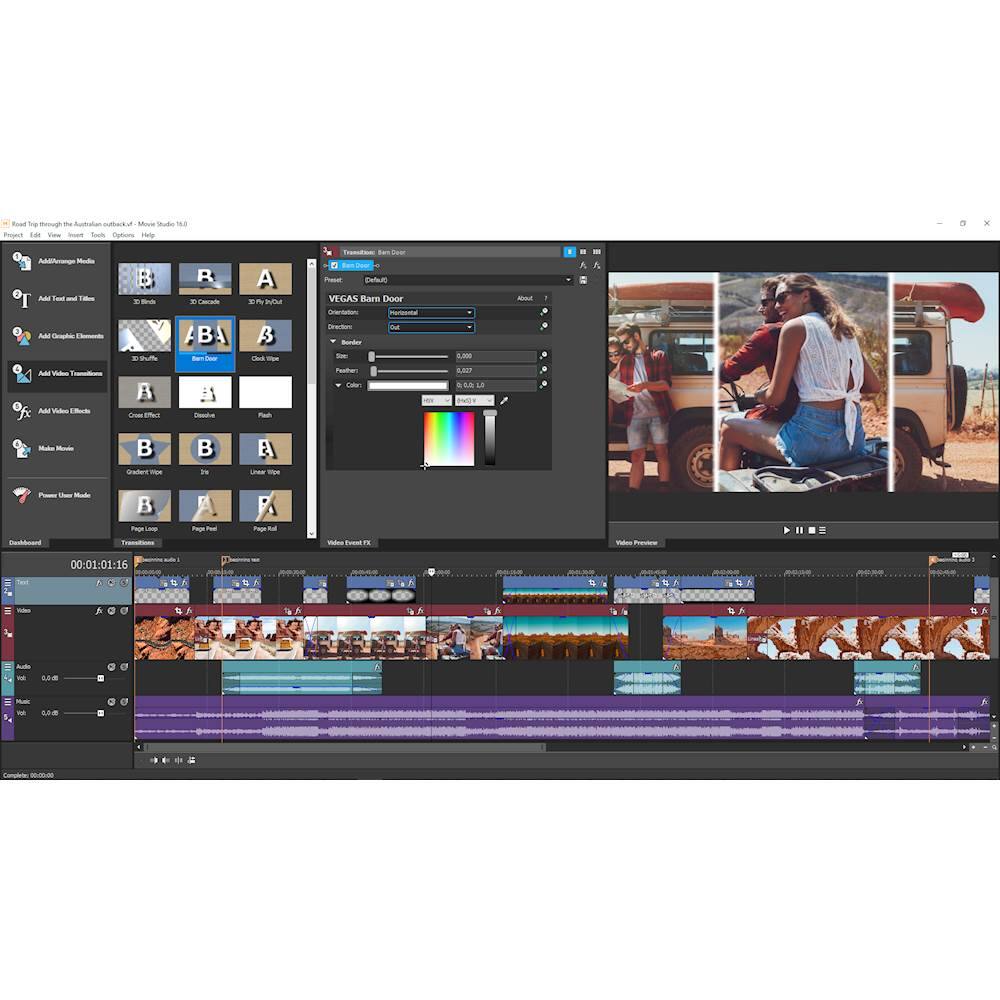Solo the Audio track
Image resolution: width=1000 pixels, height=1000 pixels.
click(124, 666)
